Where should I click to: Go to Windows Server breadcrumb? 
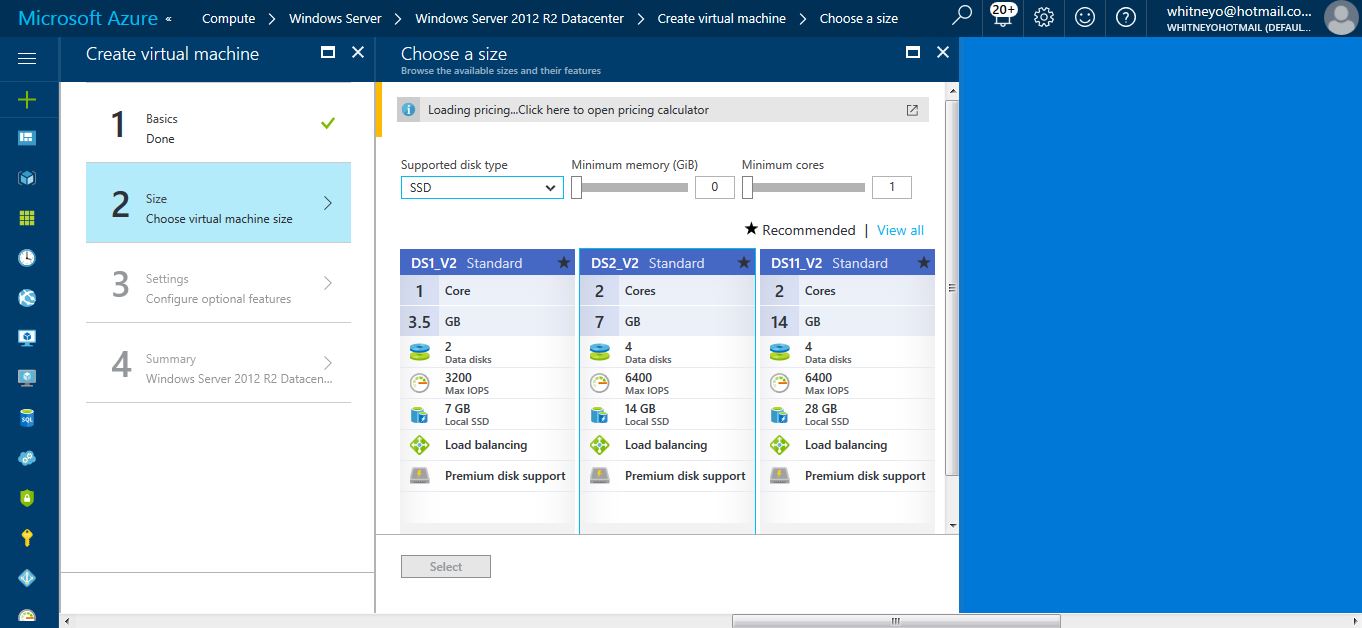tap(335, 18)
